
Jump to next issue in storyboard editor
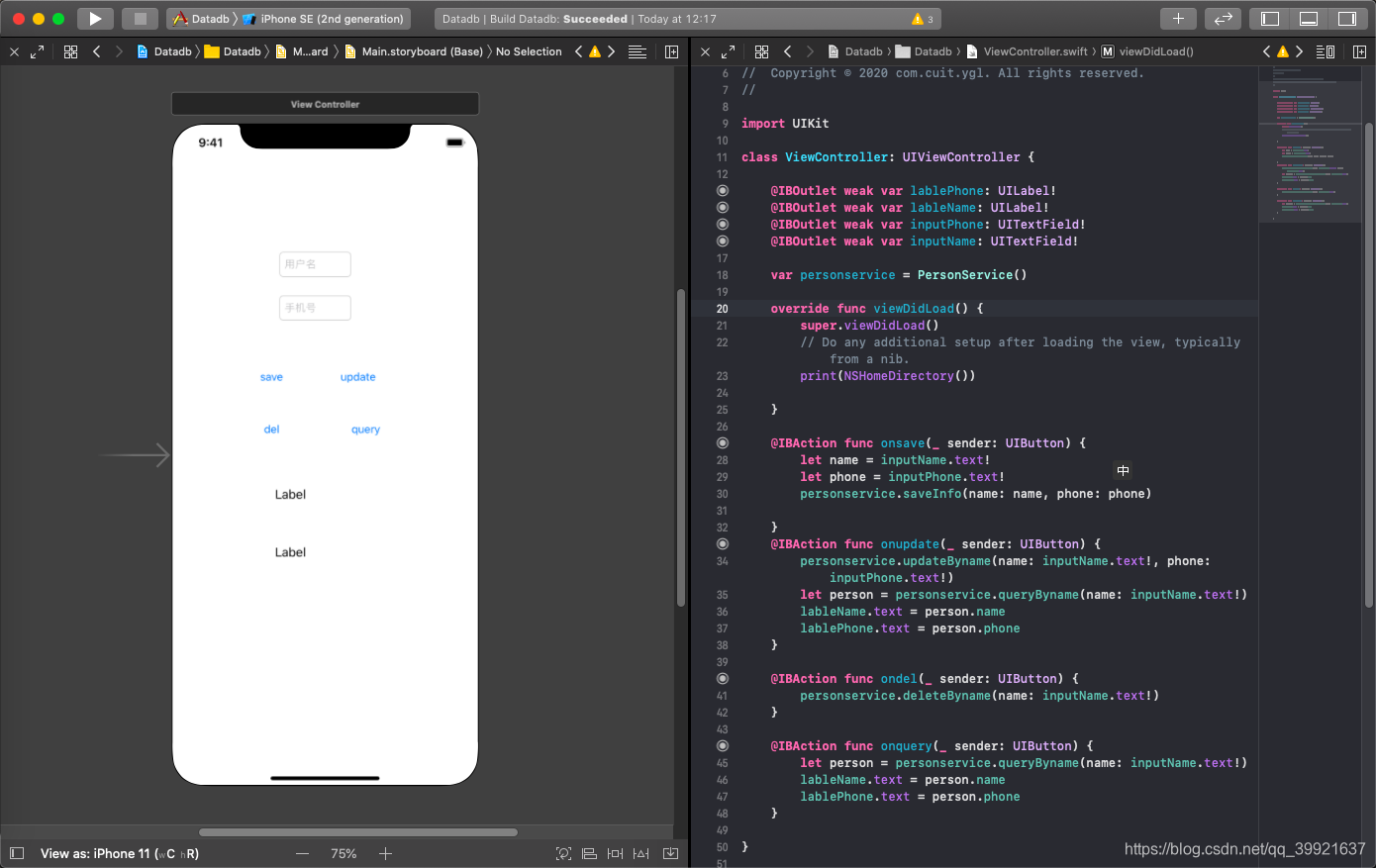click(611, 51)
